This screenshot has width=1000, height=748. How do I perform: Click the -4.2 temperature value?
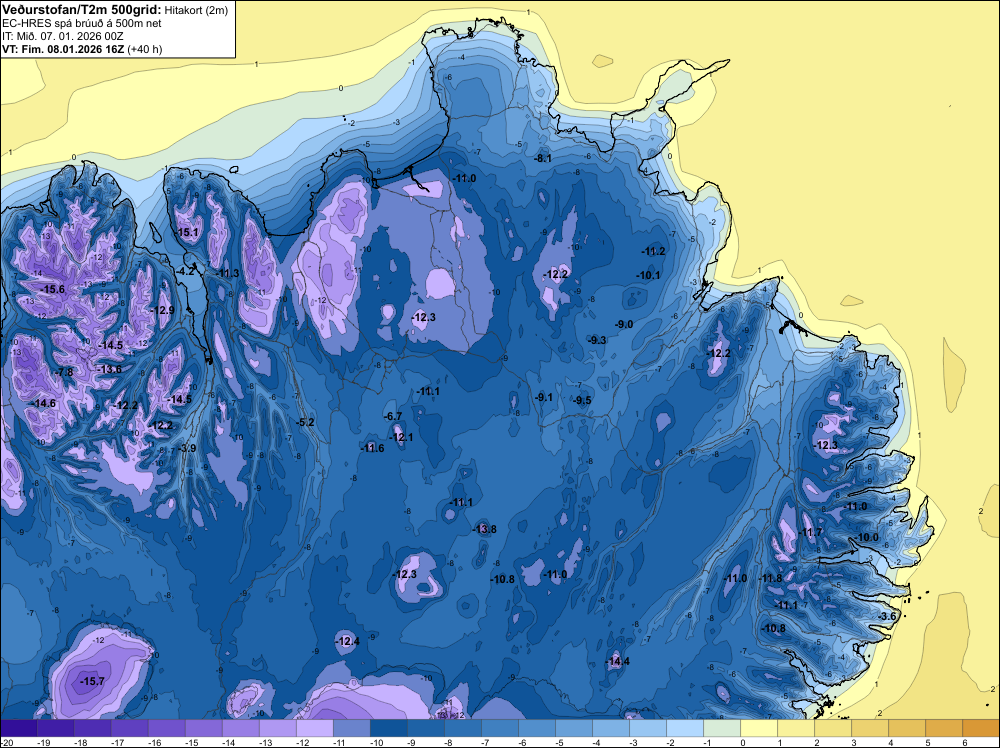tap(186, 271)
